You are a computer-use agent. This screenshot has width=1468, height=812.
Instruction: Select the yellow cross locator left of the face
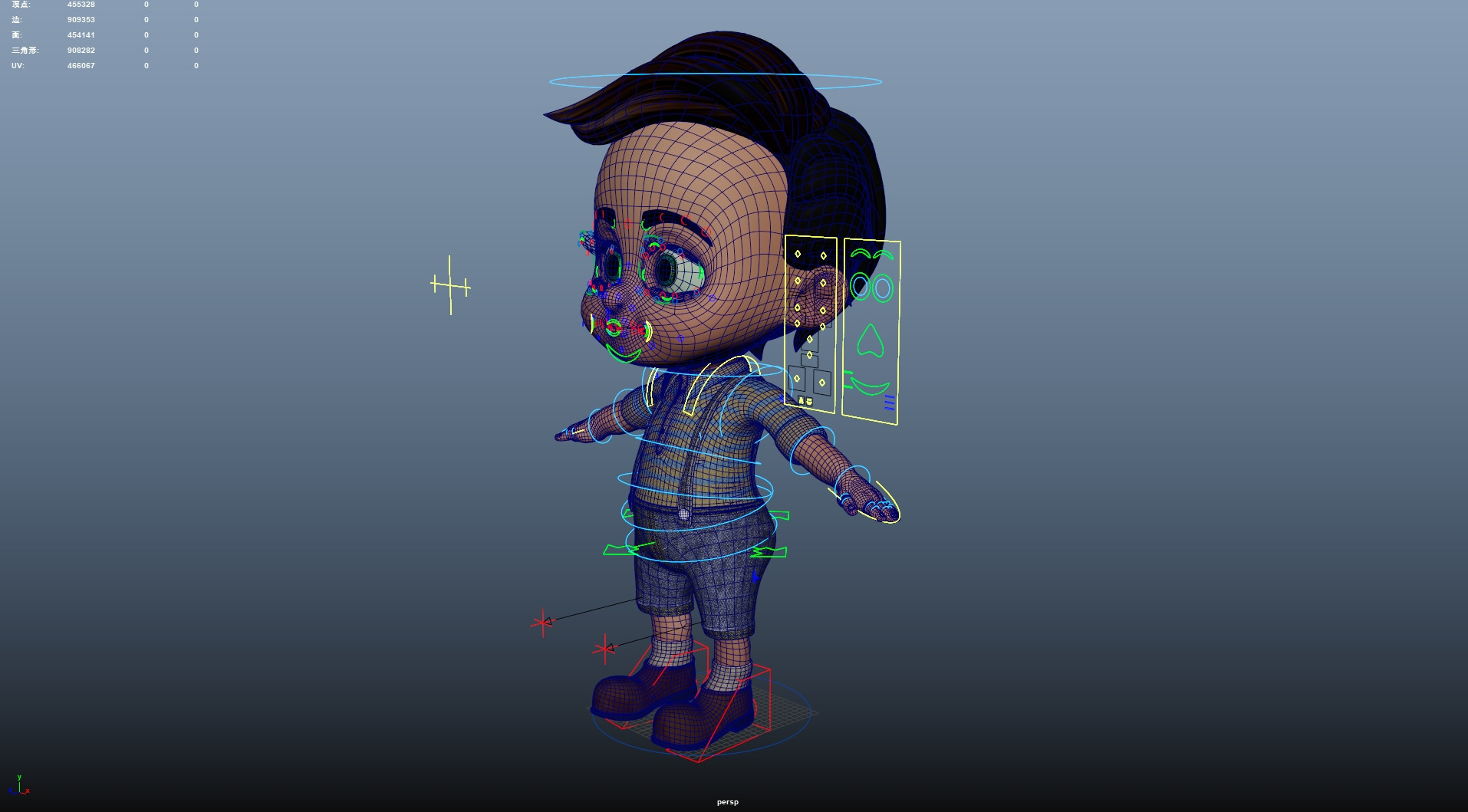click(450, 285)
